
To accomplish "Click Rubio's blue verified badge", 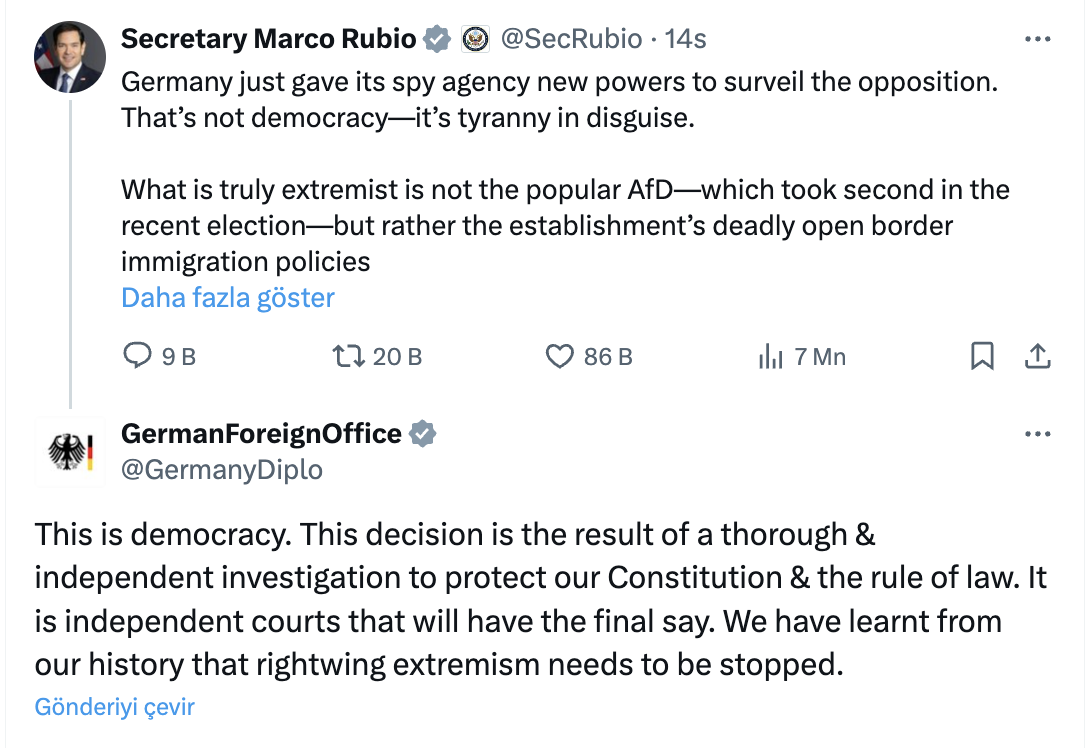I will pos(437,39).
